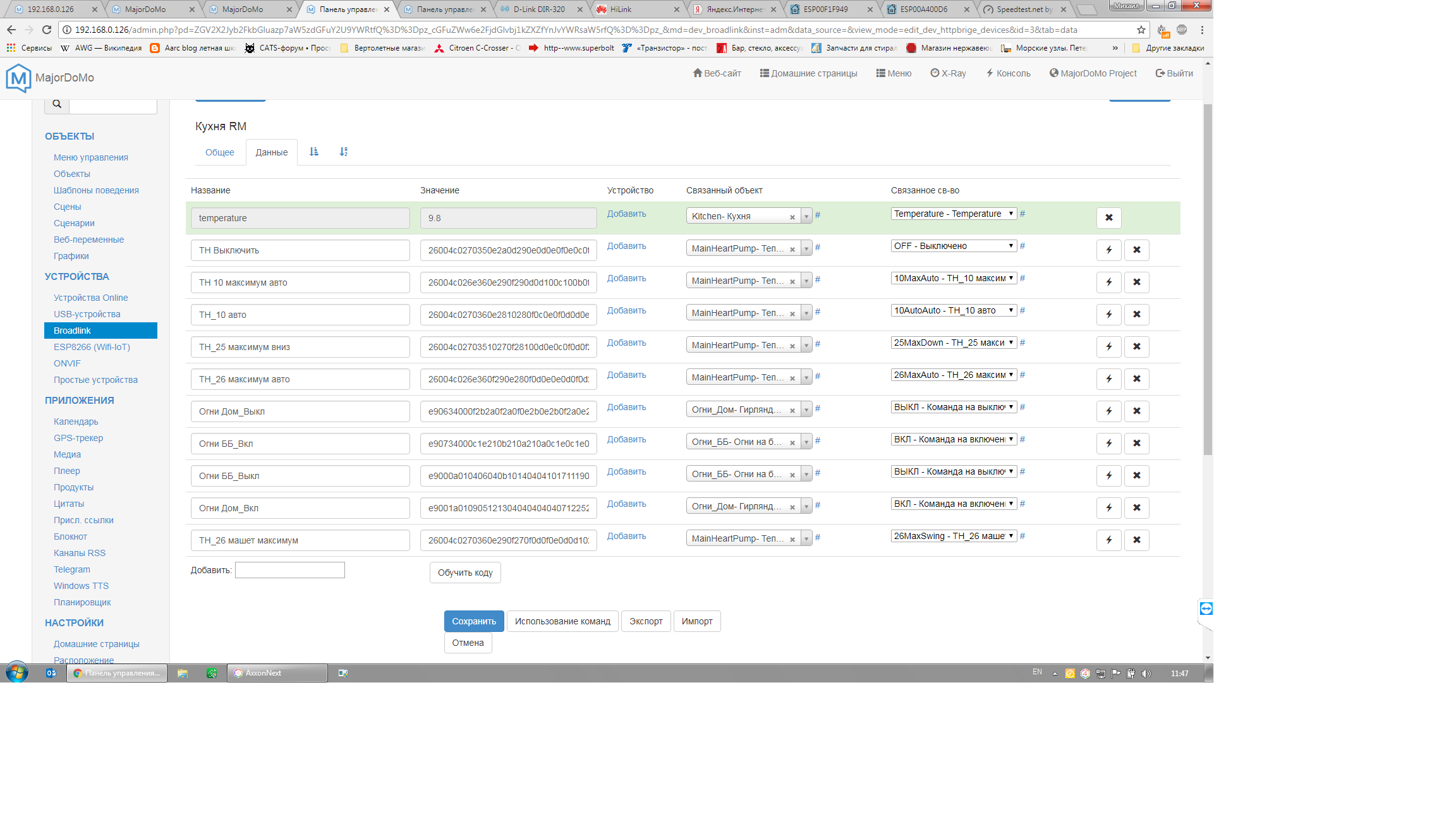The width and height of the screenshot is (1456, 819).
Task: Click ascending sort icon next to Данные tab
Action: click(313, 152)
